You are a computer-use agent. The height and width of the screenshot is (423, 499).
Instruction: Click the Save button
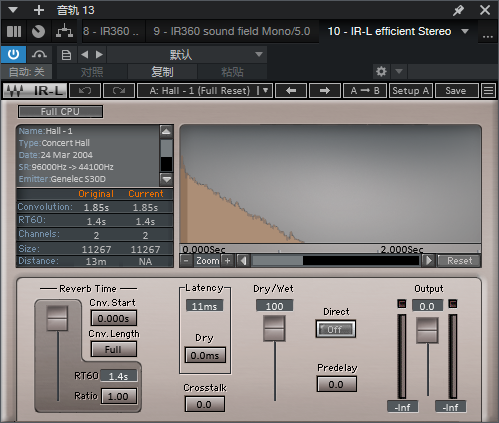coord(457,91)
